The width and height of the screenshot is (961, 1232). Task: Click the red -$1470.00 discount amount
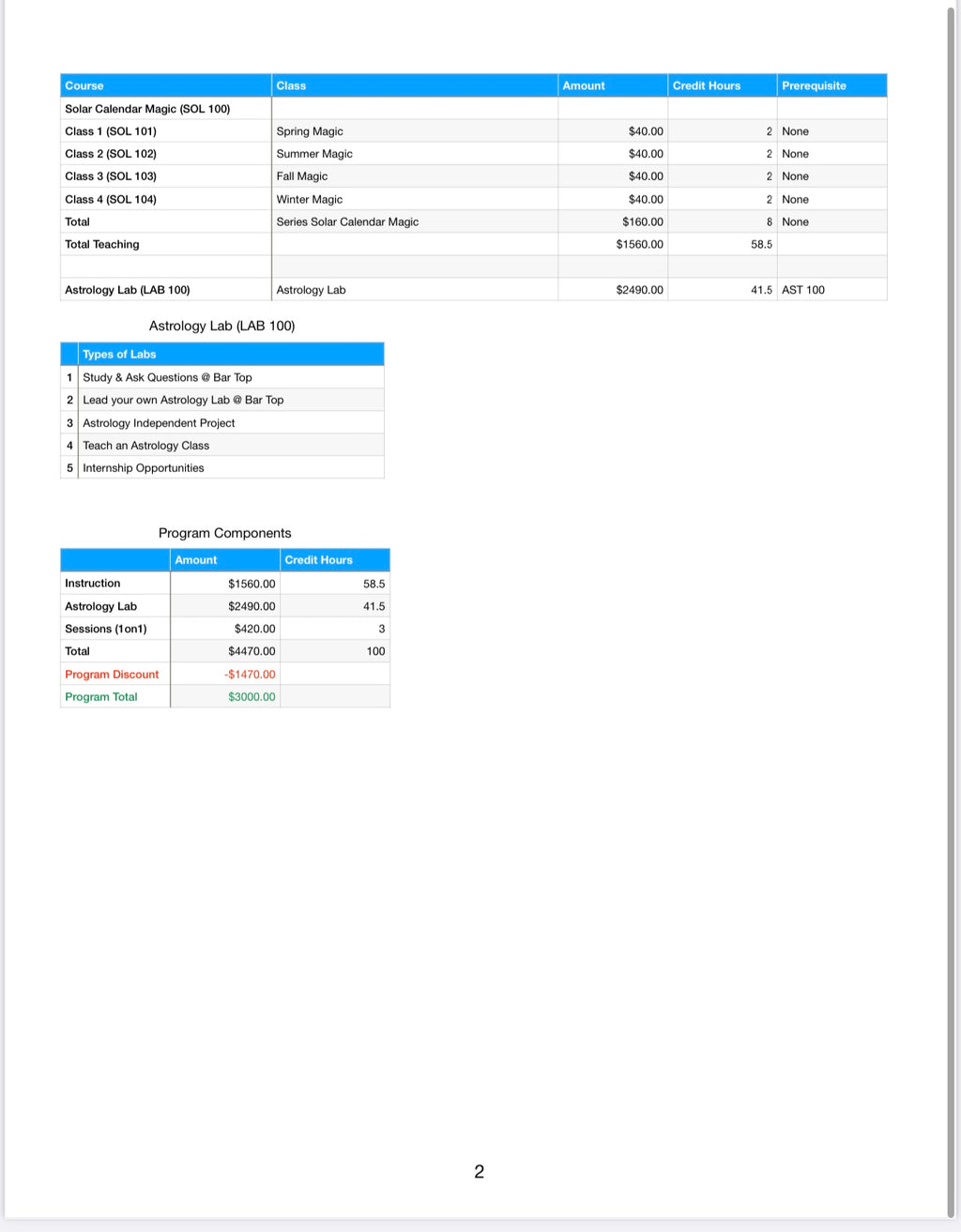pos(250,674)
